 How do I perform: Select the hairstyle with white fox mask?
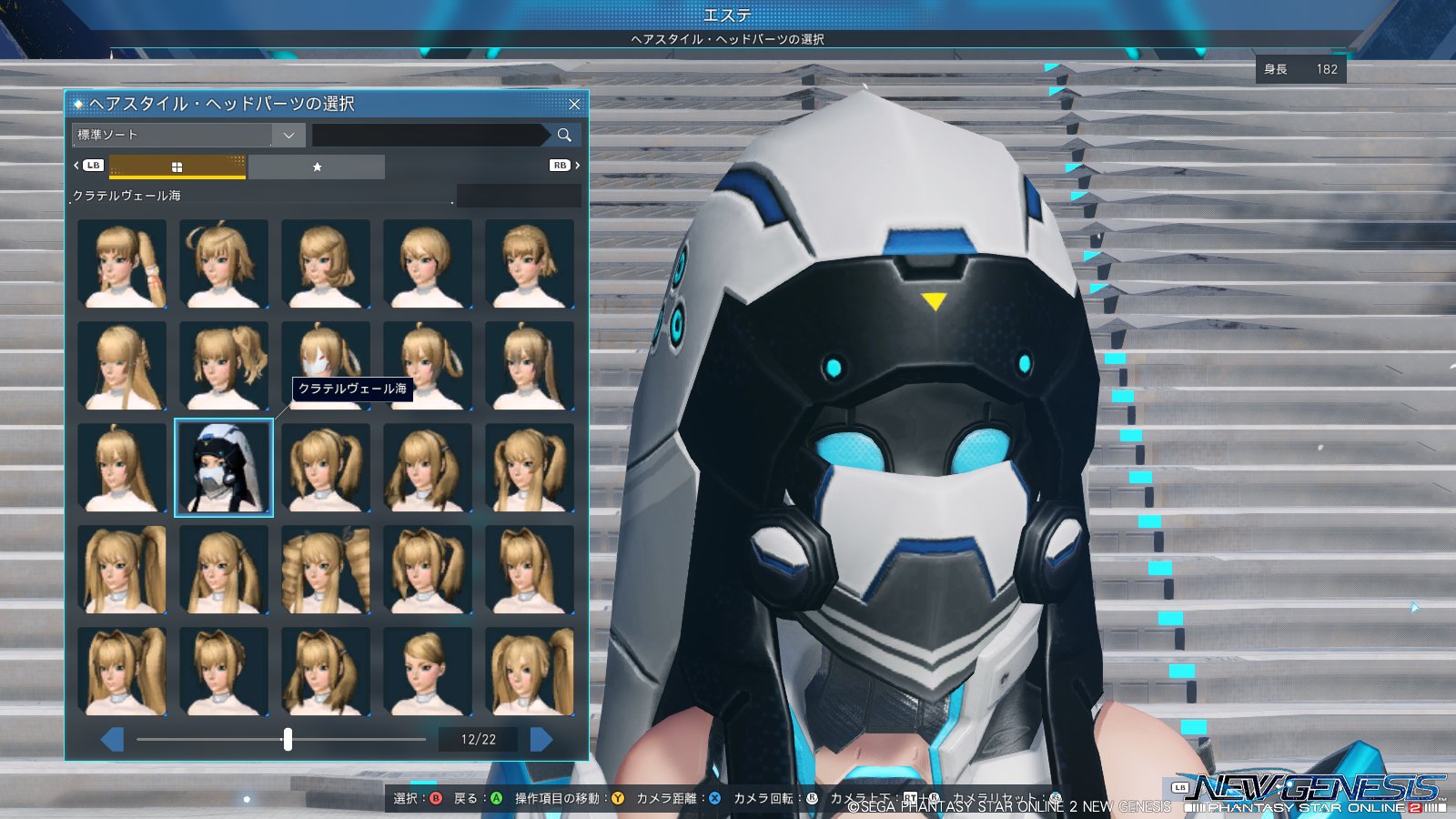point(326,365)
